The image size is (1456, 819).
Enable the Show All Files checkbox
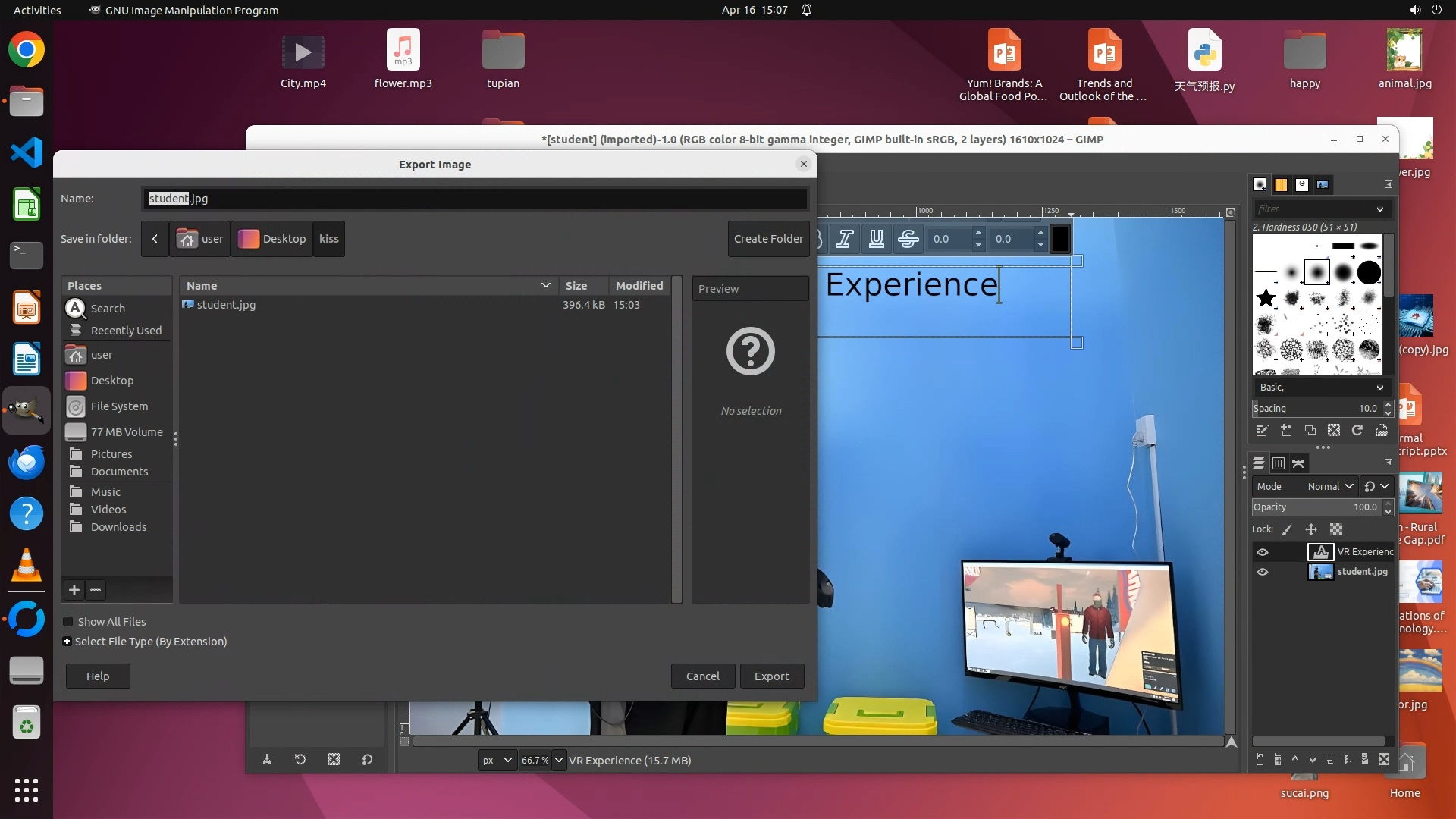[x=68, y=622]
